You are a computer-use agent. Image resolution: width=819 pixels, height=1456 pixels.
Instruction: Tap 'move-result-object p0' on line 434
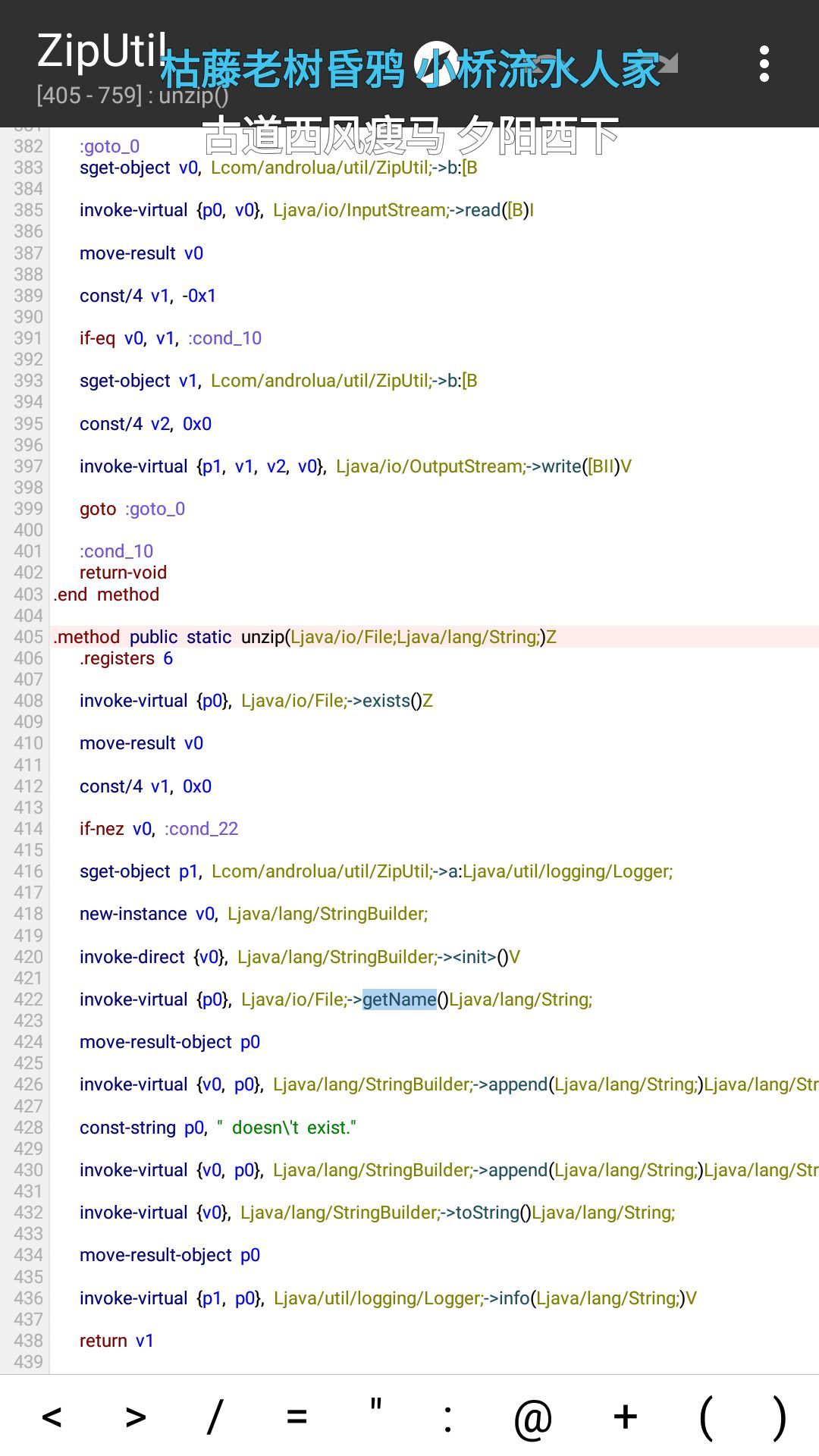[x=170, y=1255]
